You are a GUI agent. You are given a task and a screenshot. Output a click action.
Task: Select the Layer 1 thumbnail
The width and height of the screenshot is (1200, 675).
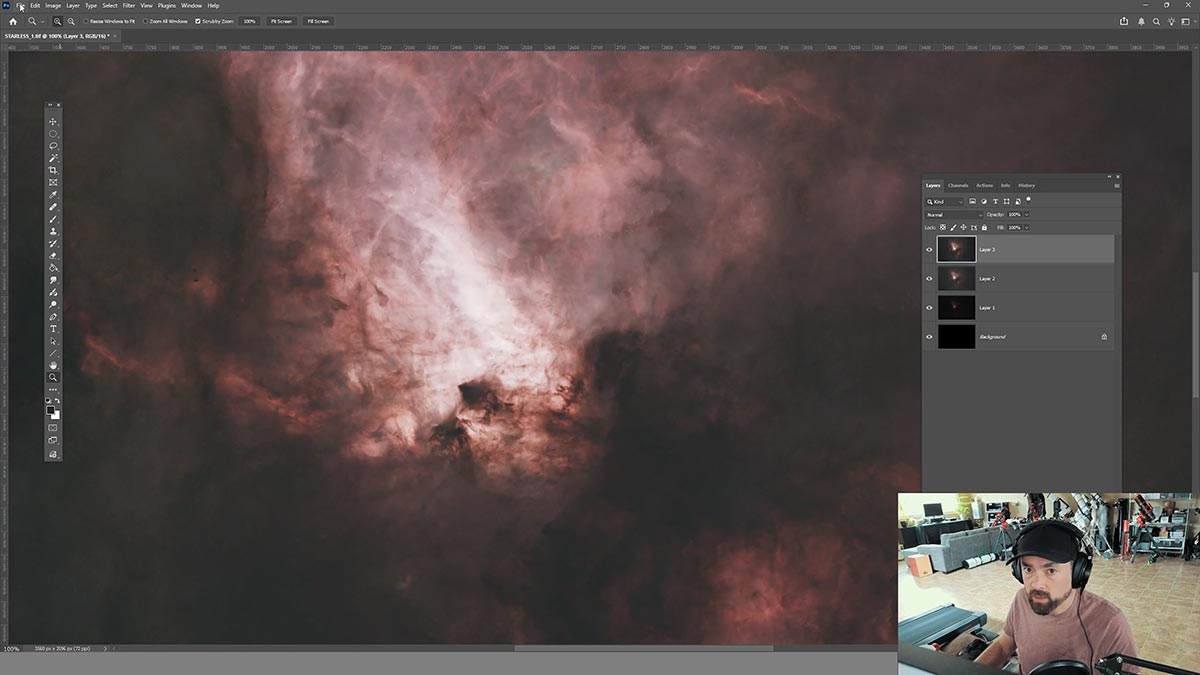[x=956, y=307]
